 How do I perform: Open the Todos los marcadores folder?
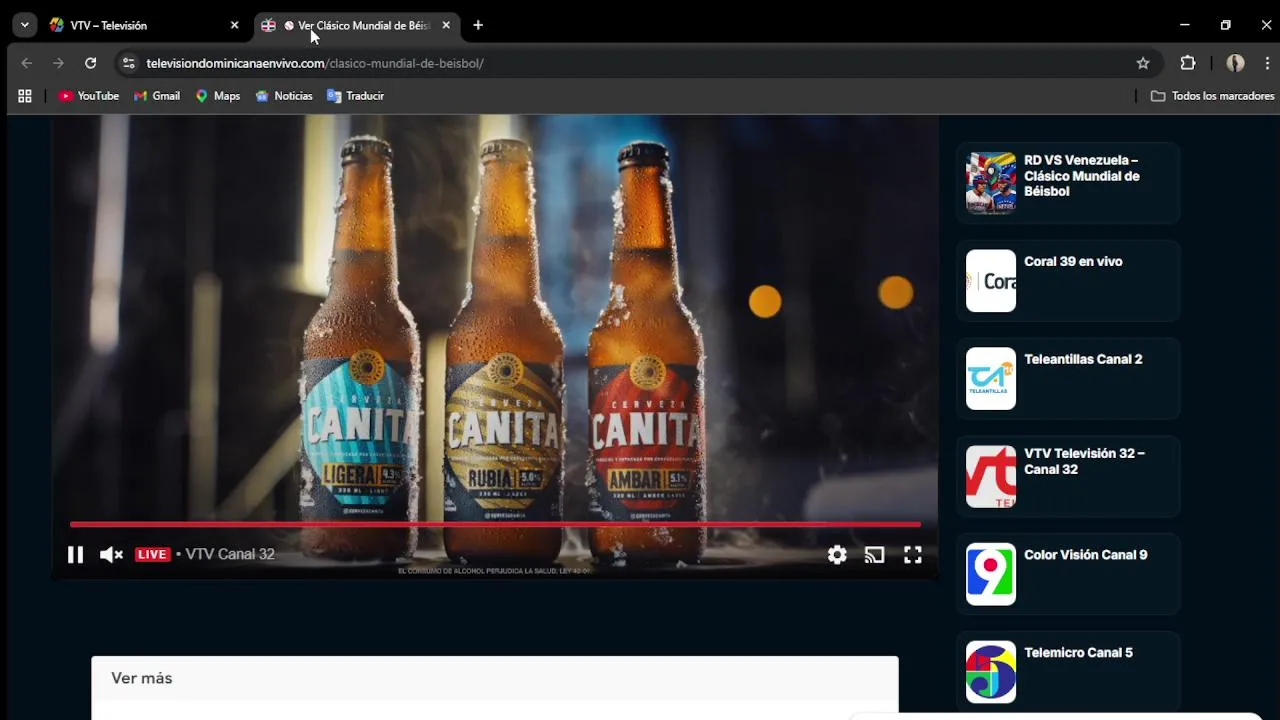[x=1212, y=96]
